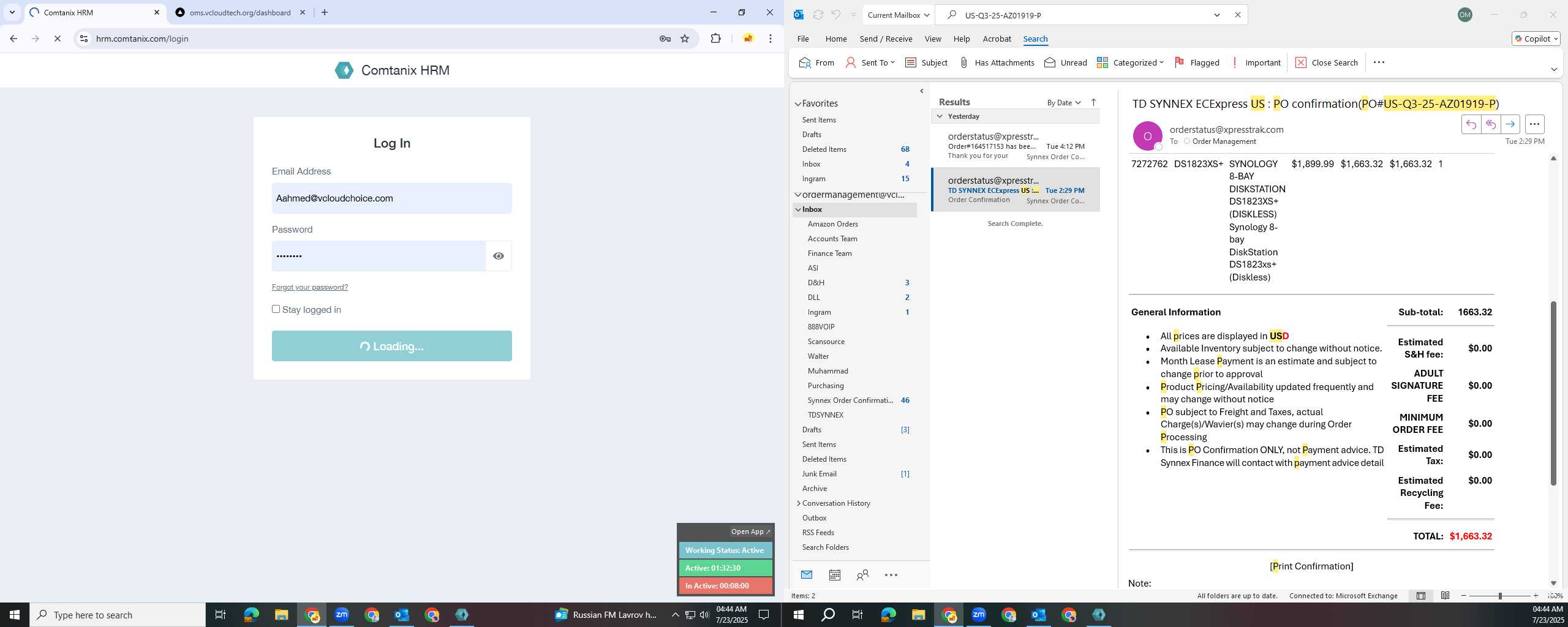The width and height of the screenshot is (1568, 627).
Task: Collapse the Yesterday results group
Action: click(940, 116)
